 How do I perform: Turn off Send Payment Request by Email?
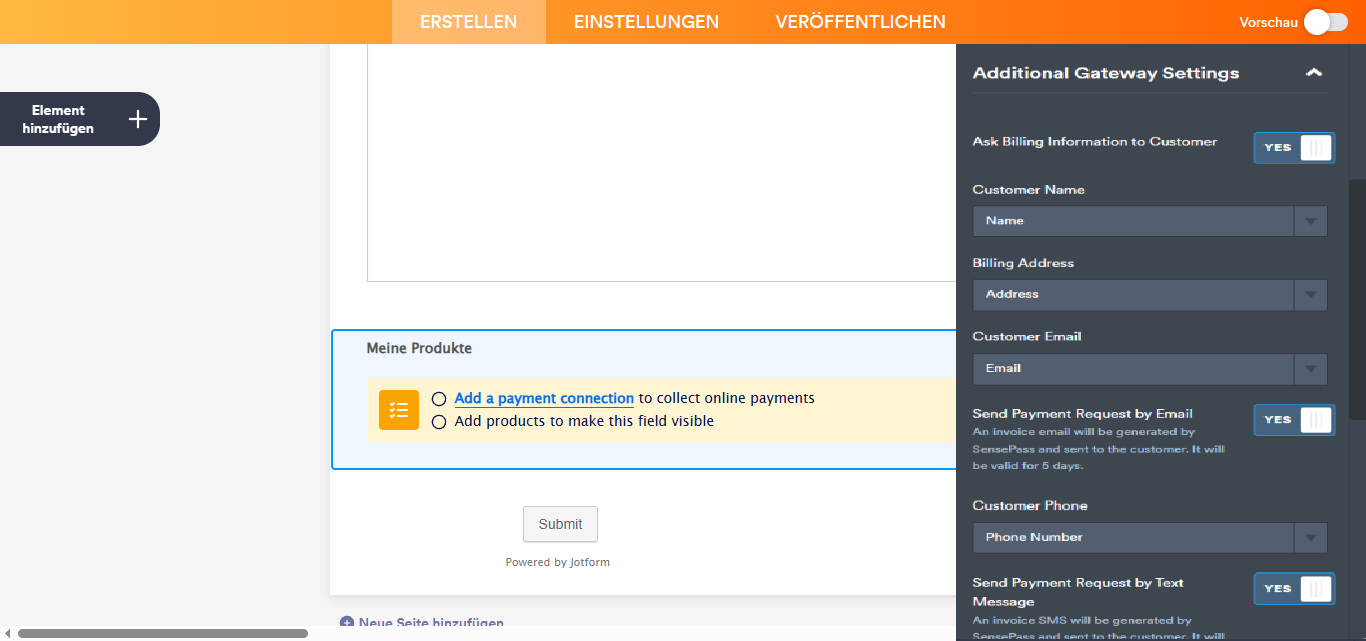click(x=1294, y=419)
